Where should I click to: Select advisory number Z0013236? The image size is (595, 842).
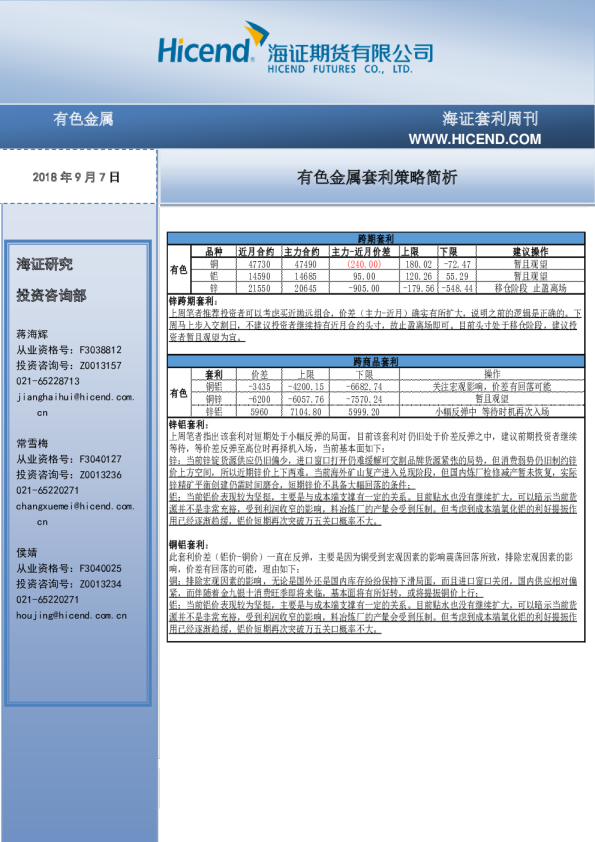point(100,474)
